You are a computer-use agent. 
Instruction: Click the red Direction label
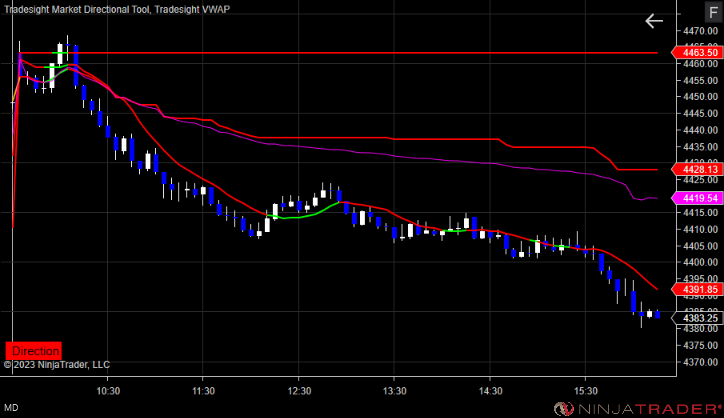[33, 351]
